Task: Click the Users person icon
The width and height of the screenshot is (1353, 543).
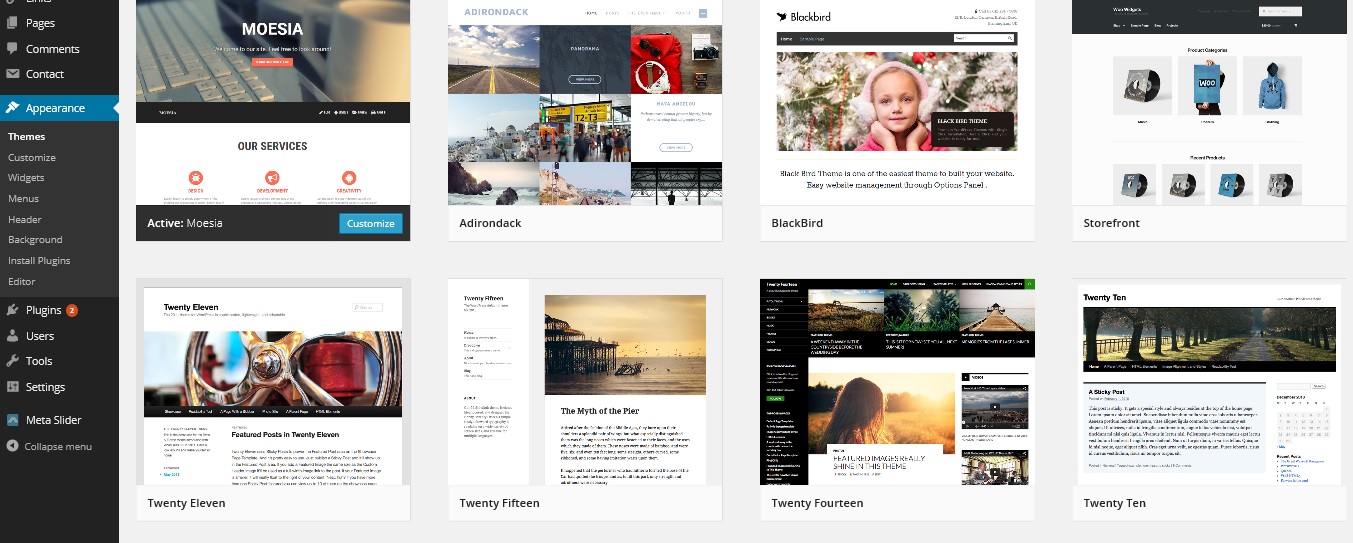Action: click(x=12, y=336)
